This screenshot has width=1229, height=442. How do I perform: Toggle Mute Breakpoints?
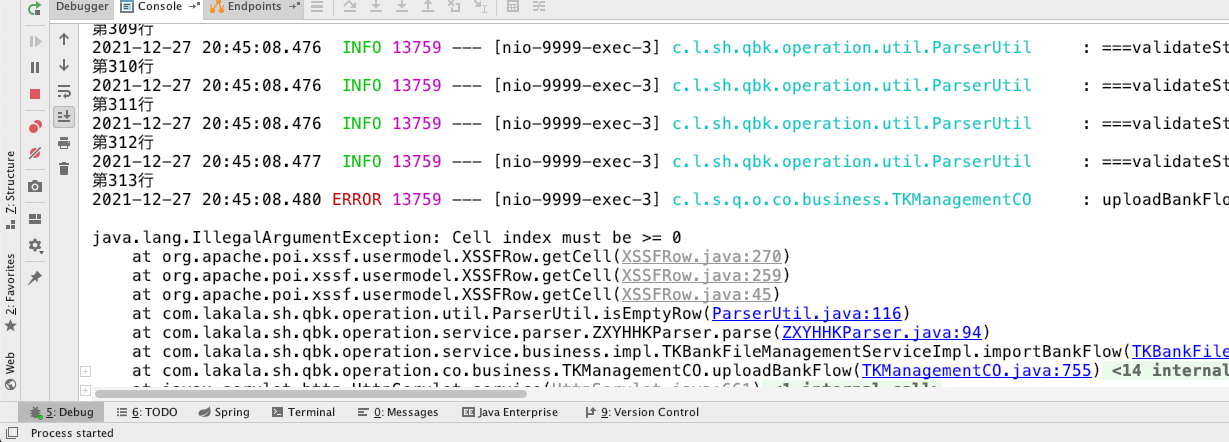click(35, 153)
